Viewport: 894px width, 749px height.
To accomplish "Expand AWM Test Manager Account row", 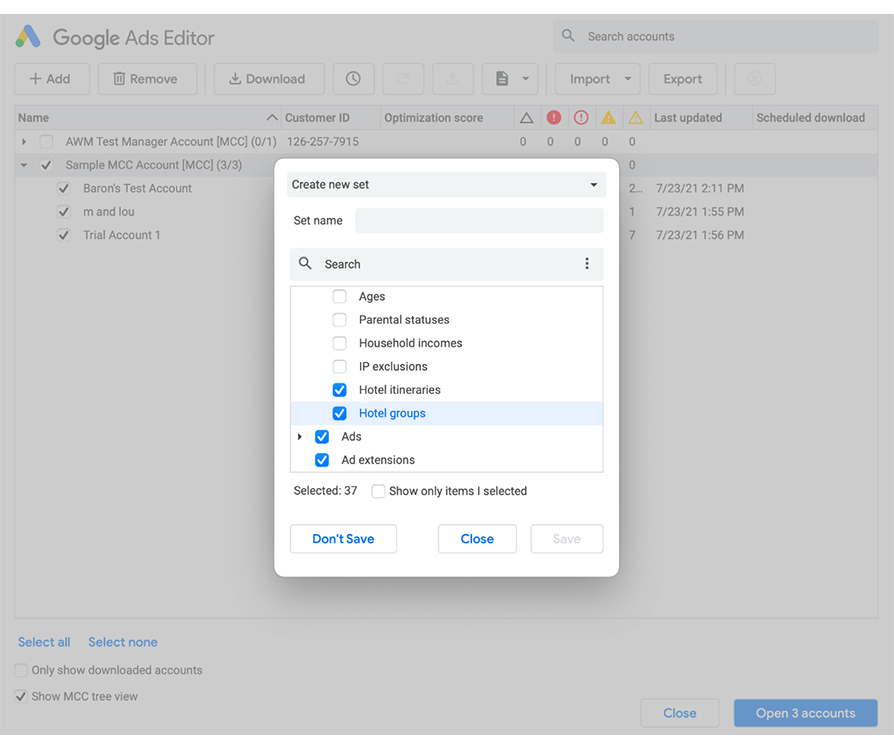I will point(24,141).
